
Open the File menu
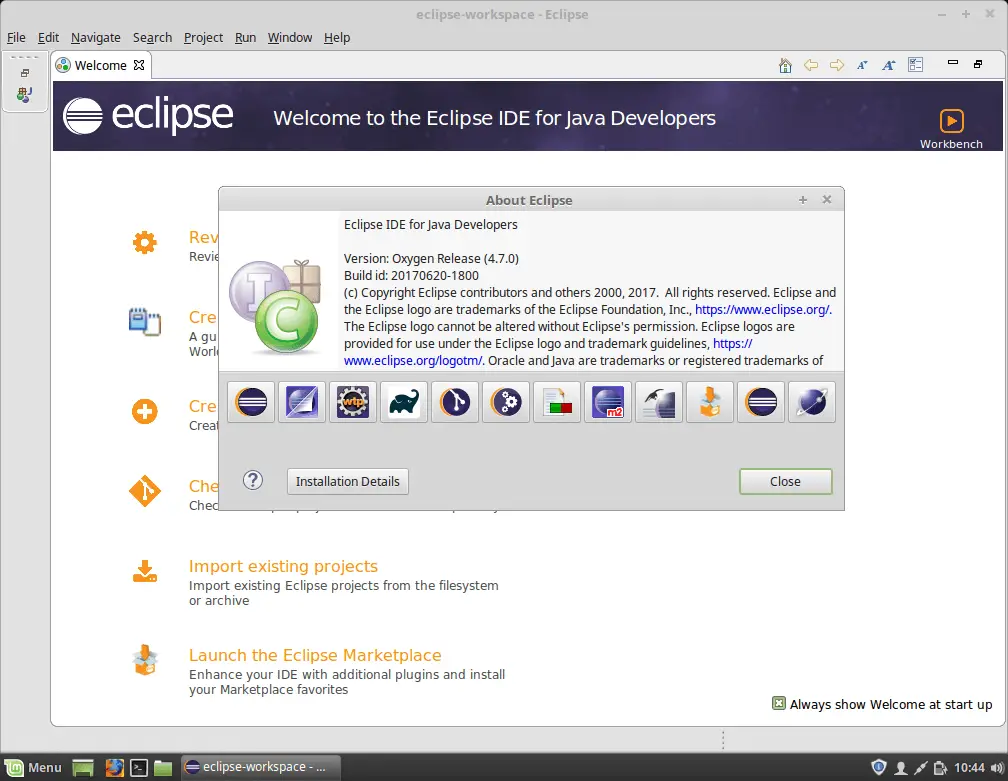pyautogui.click(x=16, y=37)
